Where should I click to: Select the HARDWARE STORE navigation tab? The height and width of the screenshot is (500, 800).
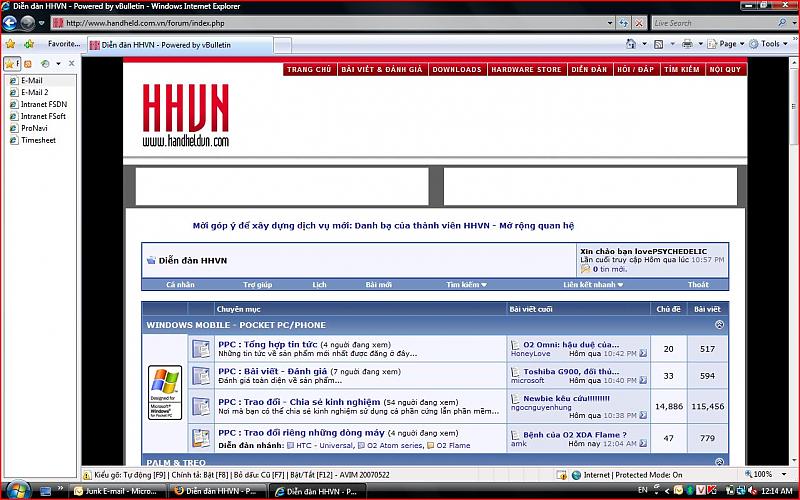[x=526, y=70]
